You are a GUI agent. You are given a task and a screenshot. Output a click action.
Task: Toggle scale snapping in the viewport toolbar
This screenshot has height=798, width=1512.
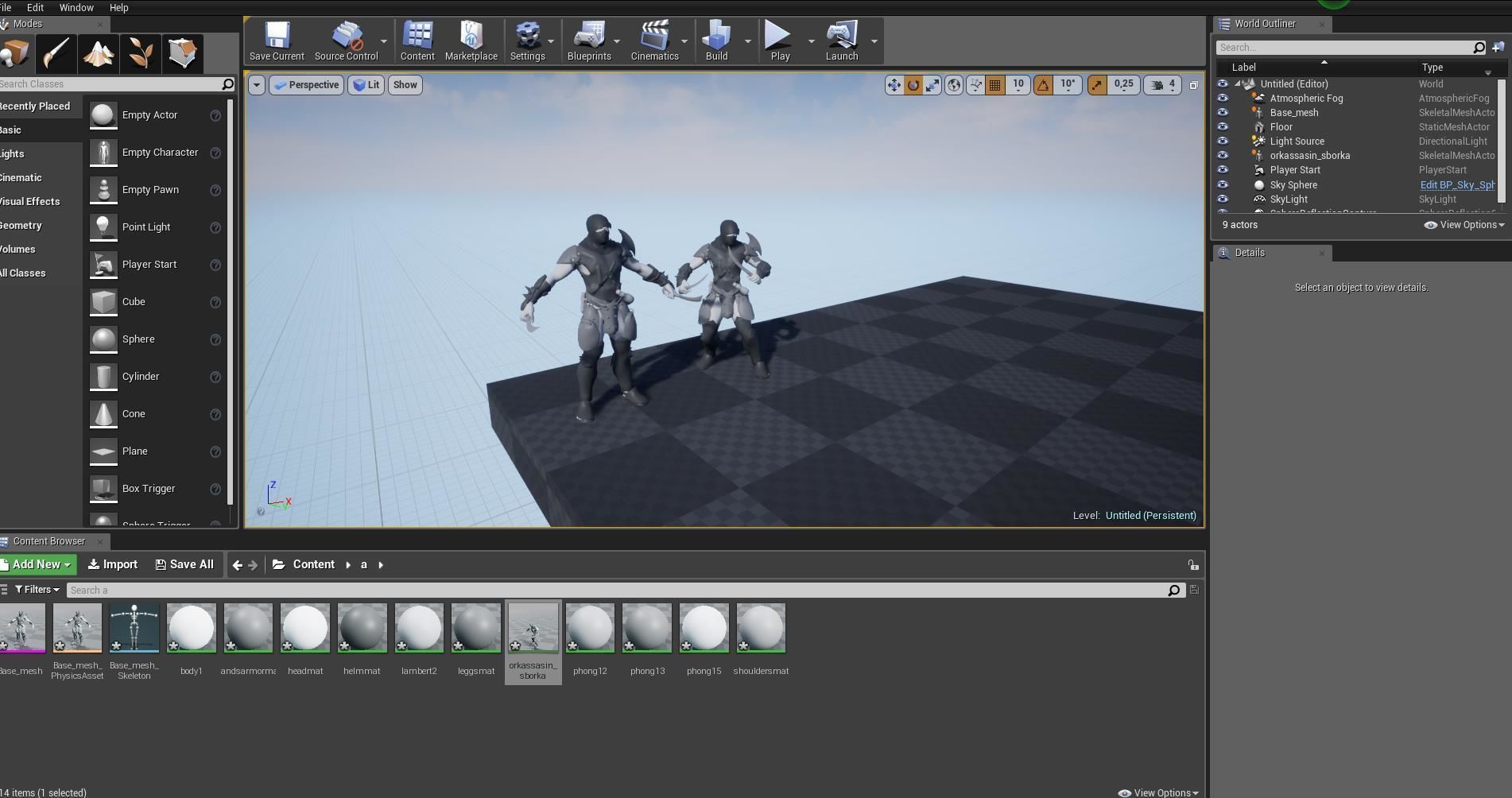click(x=1096, y=85)
